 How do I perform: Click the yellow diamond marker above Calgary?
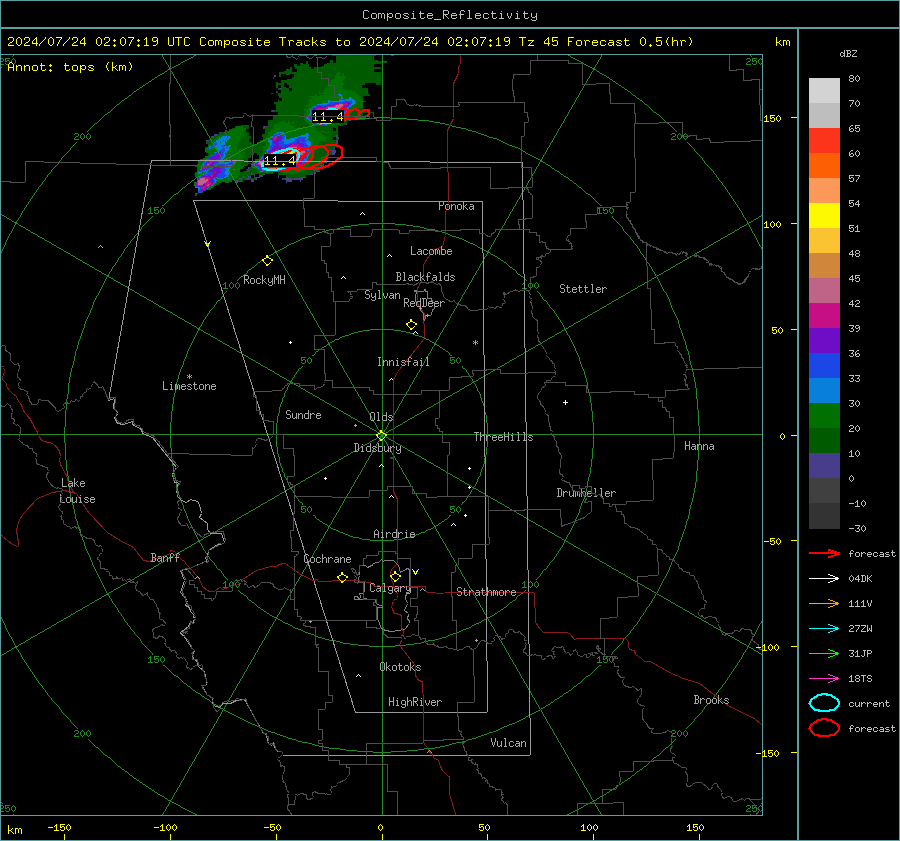(395, 576)
